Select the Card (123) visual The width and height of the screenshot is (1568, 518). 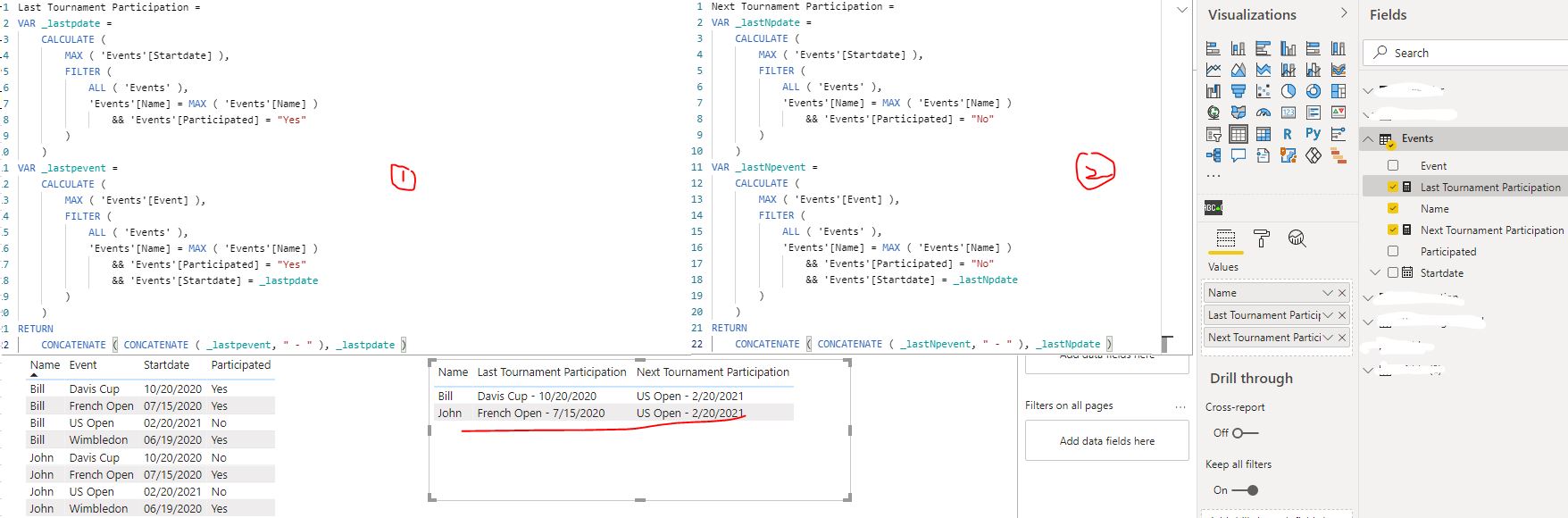(1288, 113)
